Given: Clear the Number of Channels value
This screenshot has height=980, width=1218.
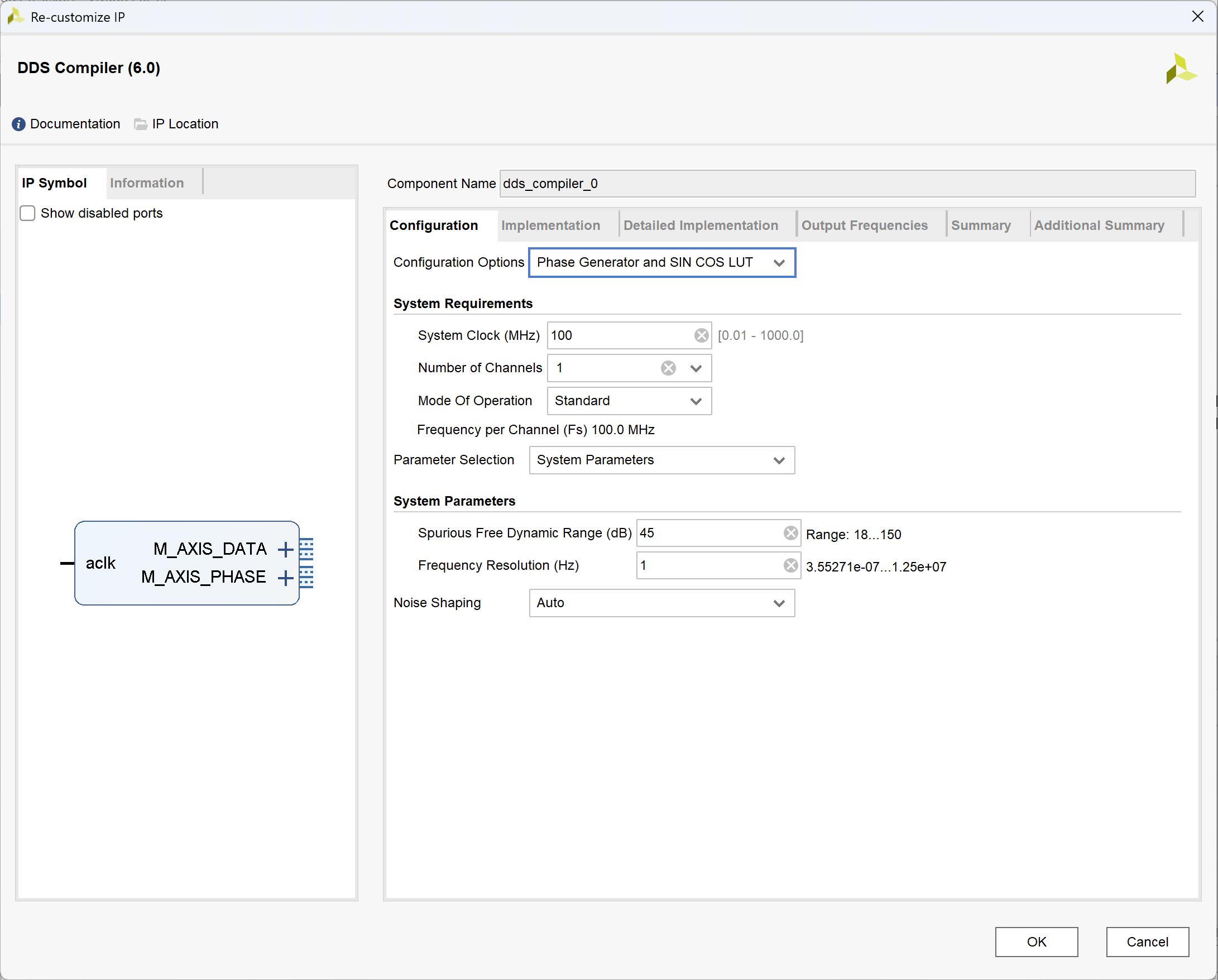Looking at the screenshot, I should pyautogui.click(x=668, y=368).
